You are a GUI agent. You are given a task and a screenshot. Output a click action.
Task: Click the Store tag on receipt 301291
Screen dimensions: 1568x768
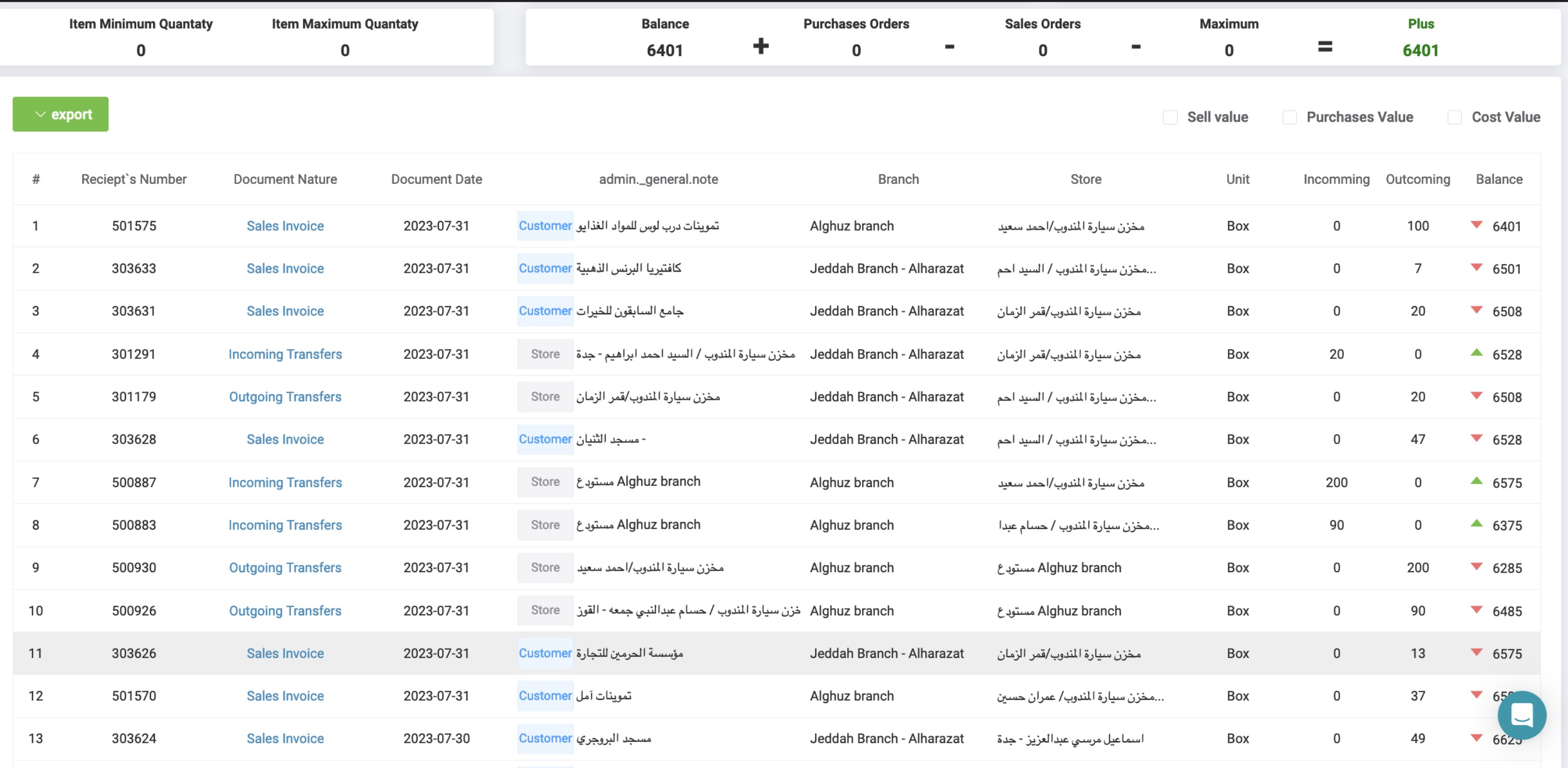click(545, 354)
